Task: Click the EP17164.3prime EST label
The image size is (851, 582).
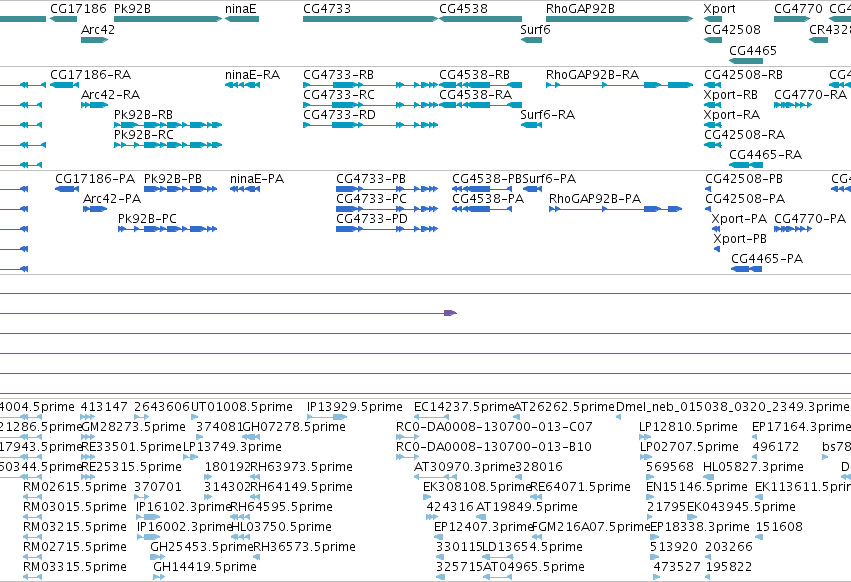Action: (801, 427)
